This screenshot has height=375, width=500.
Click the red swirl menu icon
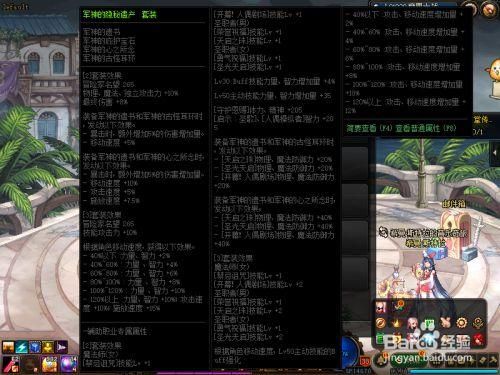478,339
